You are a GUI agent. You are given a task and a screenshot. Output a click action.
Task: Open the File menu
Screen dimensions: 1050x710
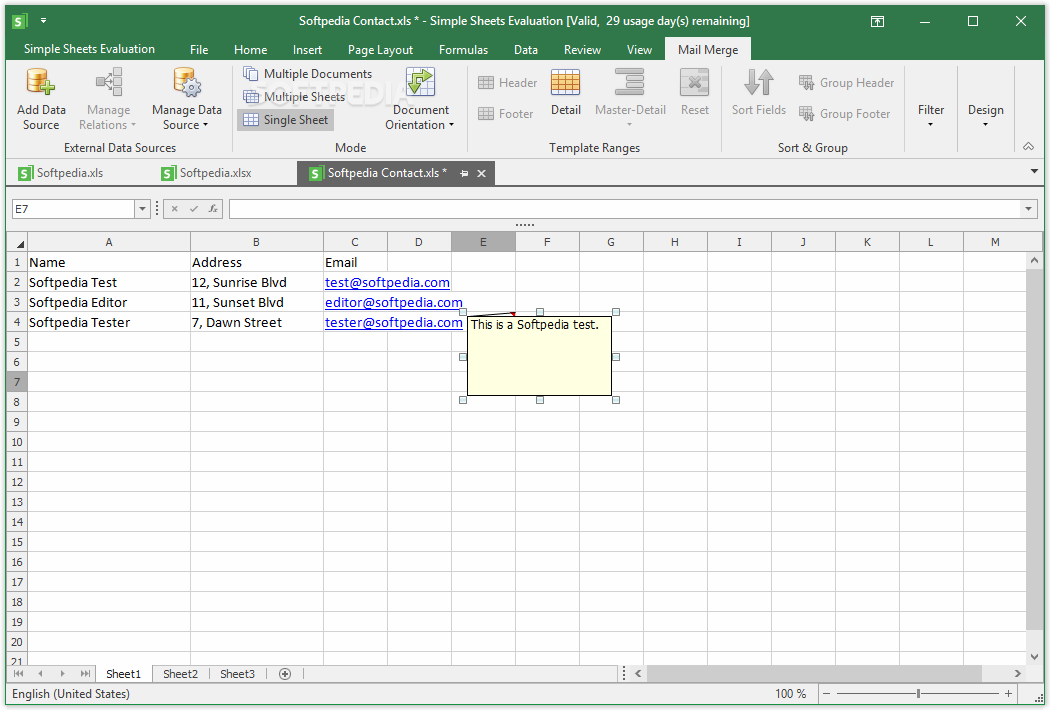(x=199, y=50)
